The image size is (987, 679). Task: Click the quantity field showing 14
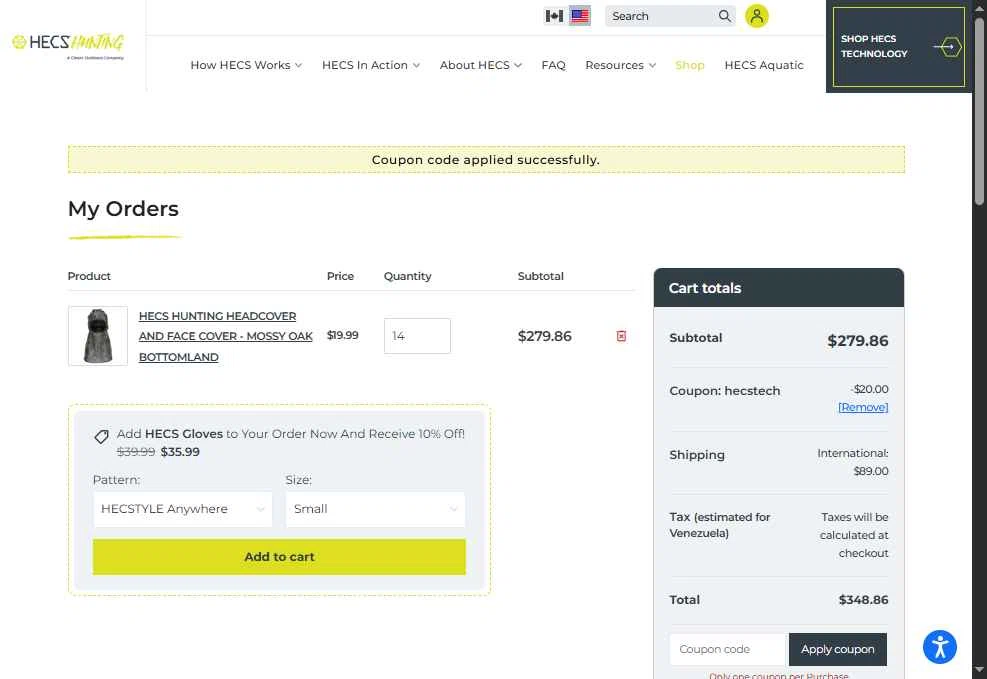pos(417,336)
